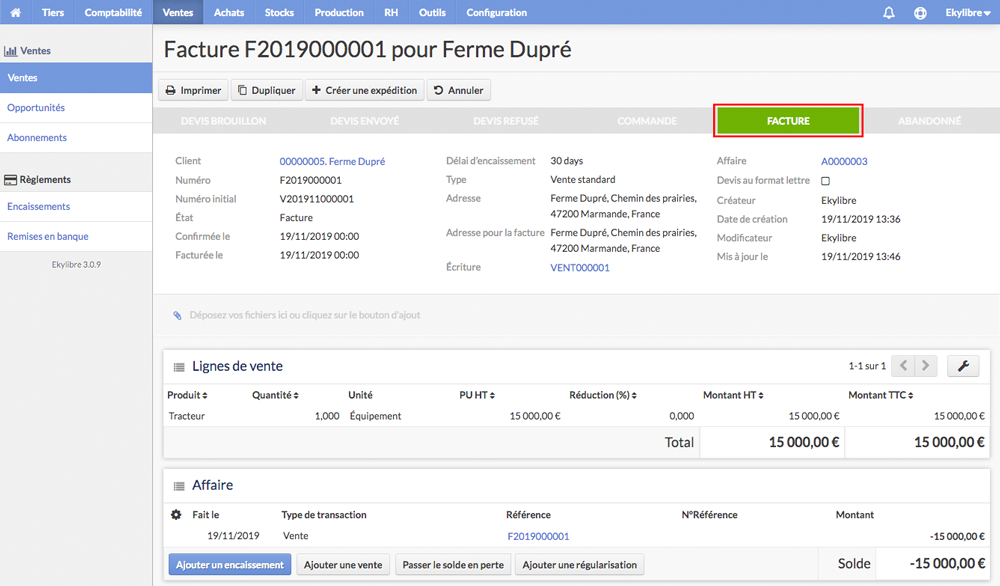
Task: Sort by PU HT column
Action: (477, 395)
